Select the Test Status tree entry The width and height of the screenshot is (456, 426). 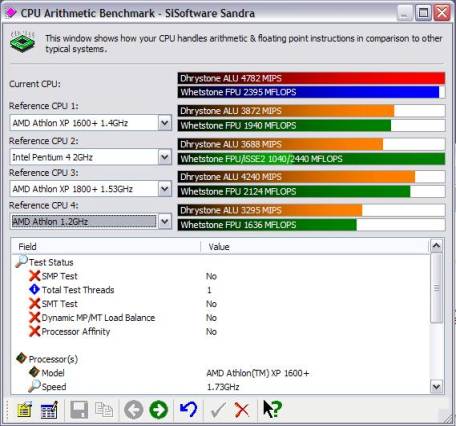[x=51, y=262]
